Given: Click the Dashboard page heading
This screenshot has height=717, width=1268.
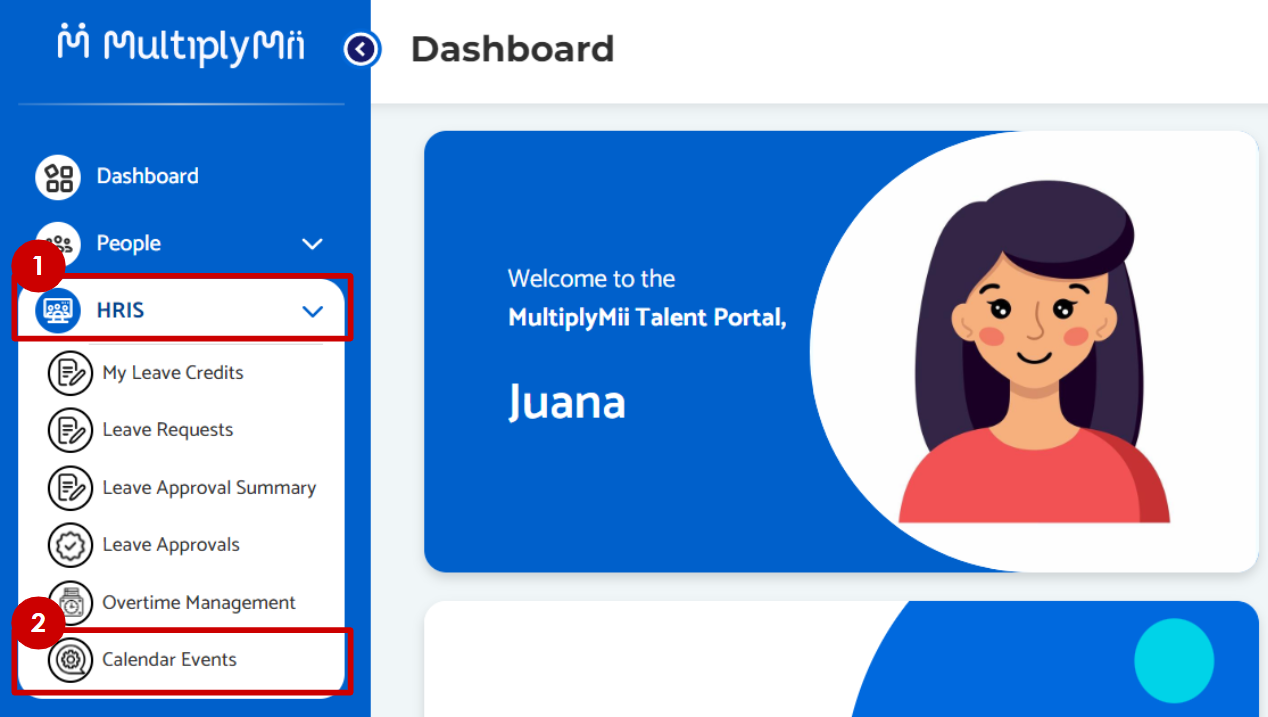Looking at the screenshot, I should [512, 48].
